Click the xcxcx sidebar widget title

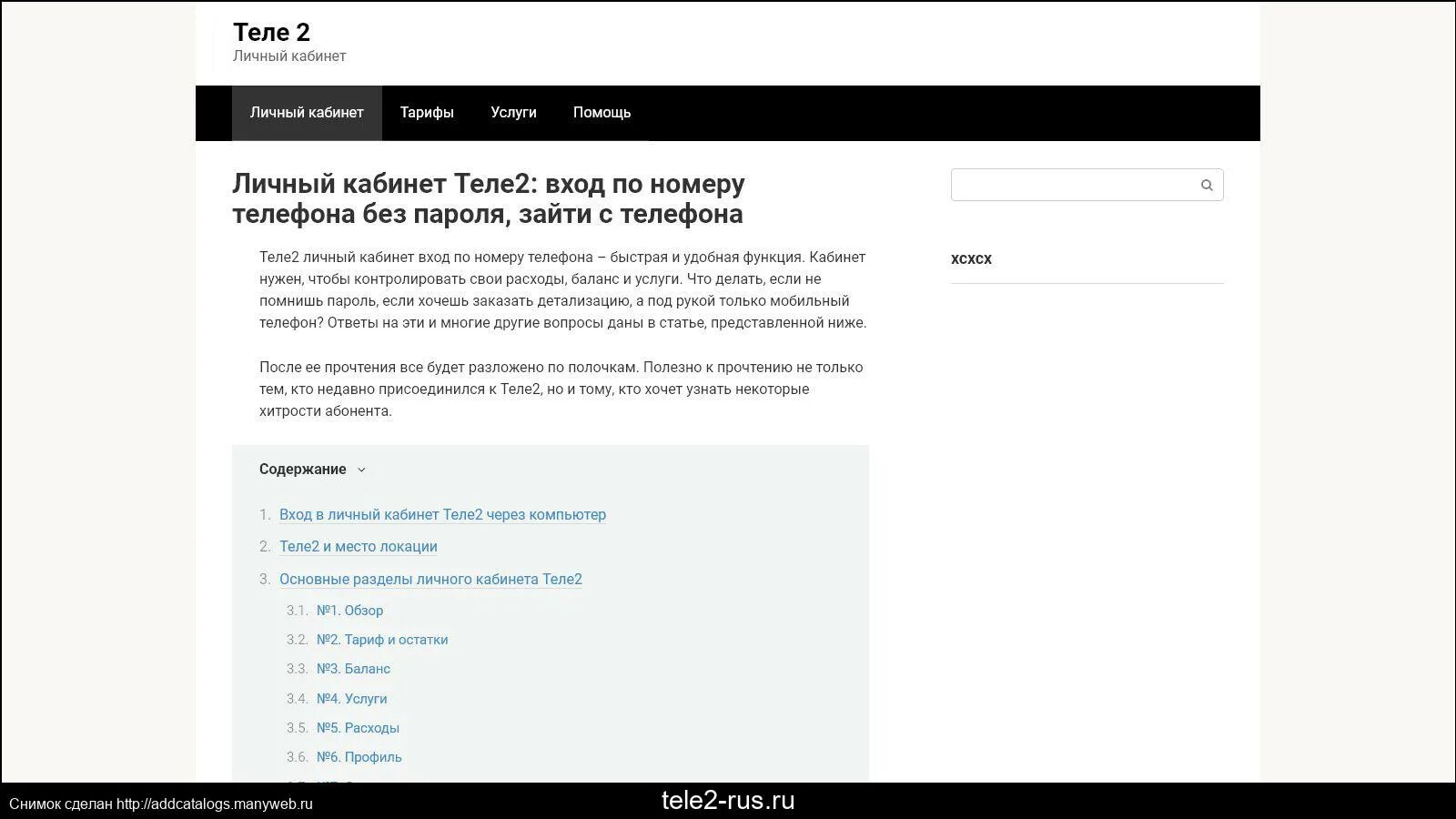pyautogui.click(x=971, y=258)
